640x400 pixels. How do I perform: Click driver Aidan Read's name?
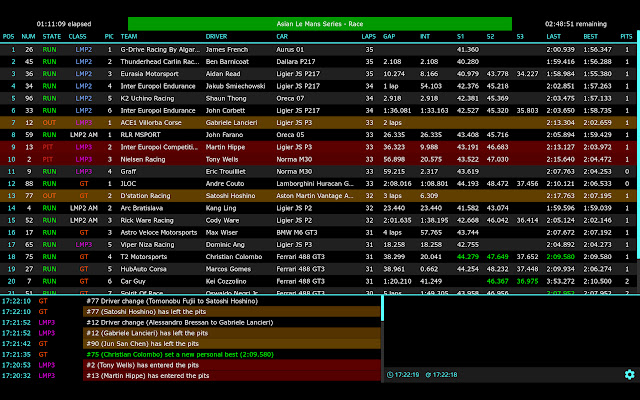(x=223, y=74)
